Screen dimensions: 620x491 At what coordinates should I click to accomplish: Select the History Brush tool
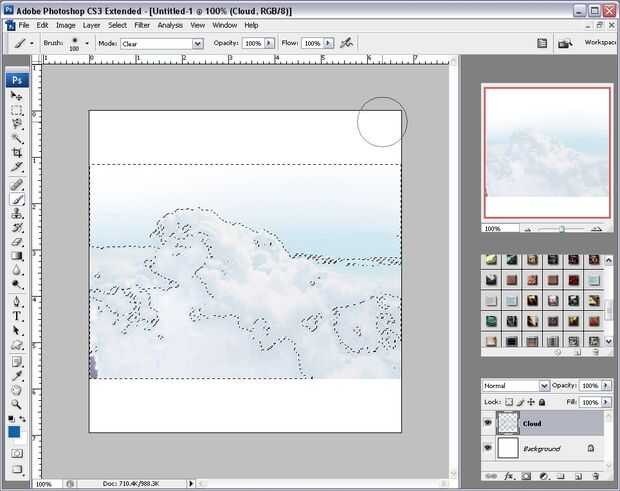(16, 228)
